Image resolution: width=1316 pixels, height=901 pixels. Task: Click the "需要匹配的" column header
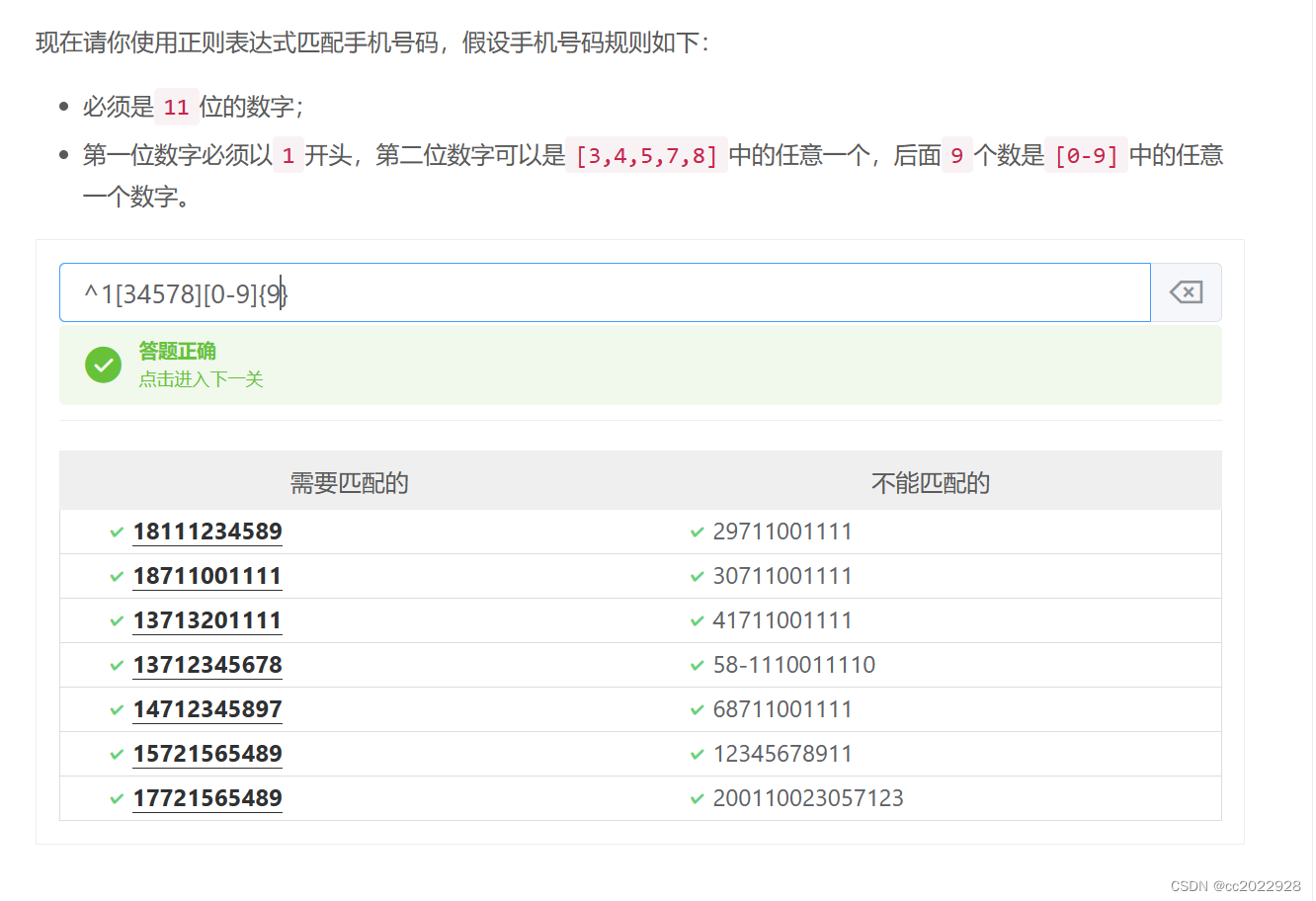coord(349,482)
